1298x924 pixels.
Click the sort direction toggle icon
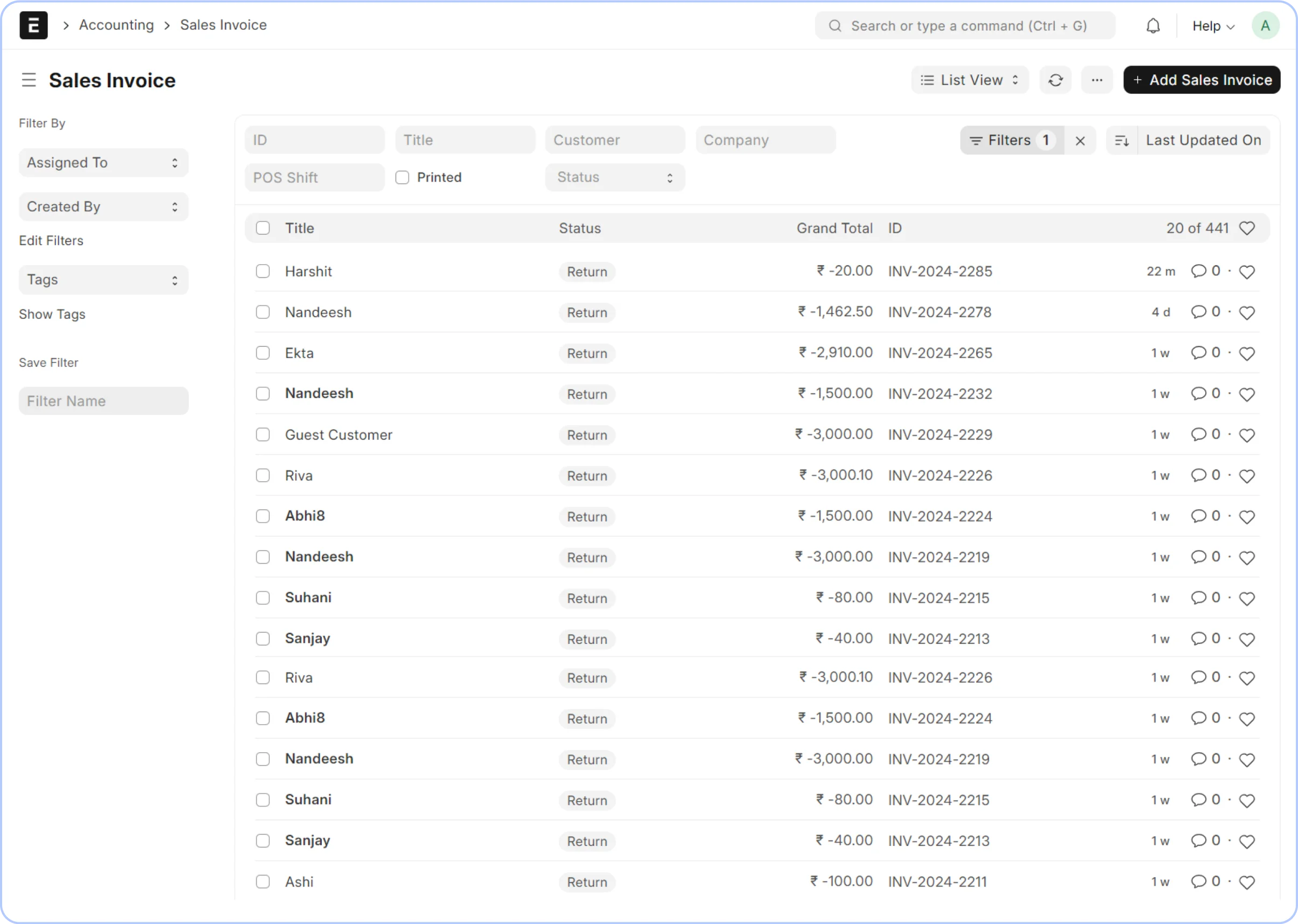click(x=1122, y=141)
